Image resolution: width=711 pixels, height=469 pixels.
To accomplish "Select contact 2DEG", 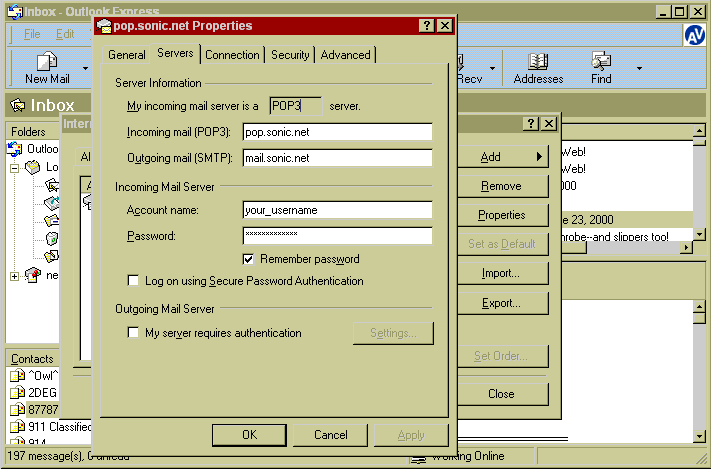I will 34,392.
